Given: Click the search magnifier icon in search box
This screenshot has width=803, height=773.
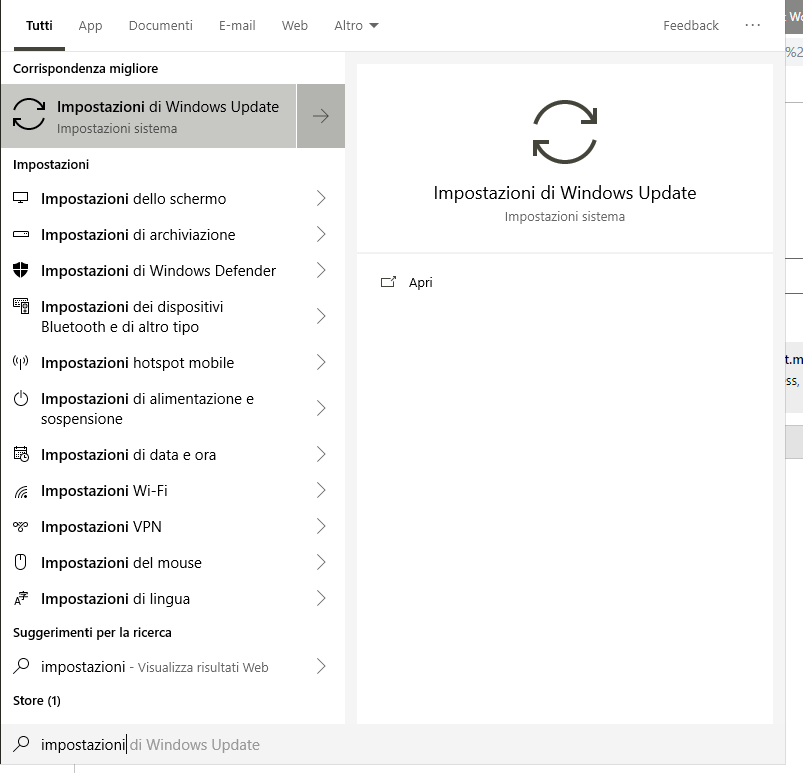Looking at the screenshot, I should 21,744.
